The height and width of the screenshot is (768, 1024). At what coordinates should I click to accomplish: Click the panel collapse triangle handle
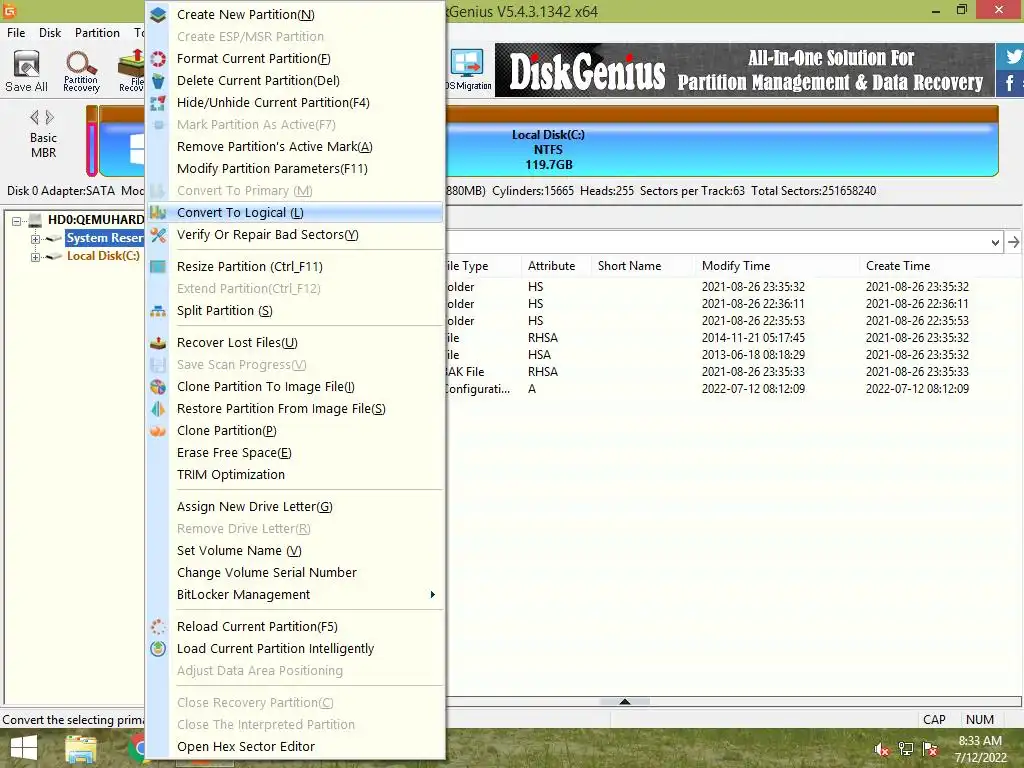624,701
